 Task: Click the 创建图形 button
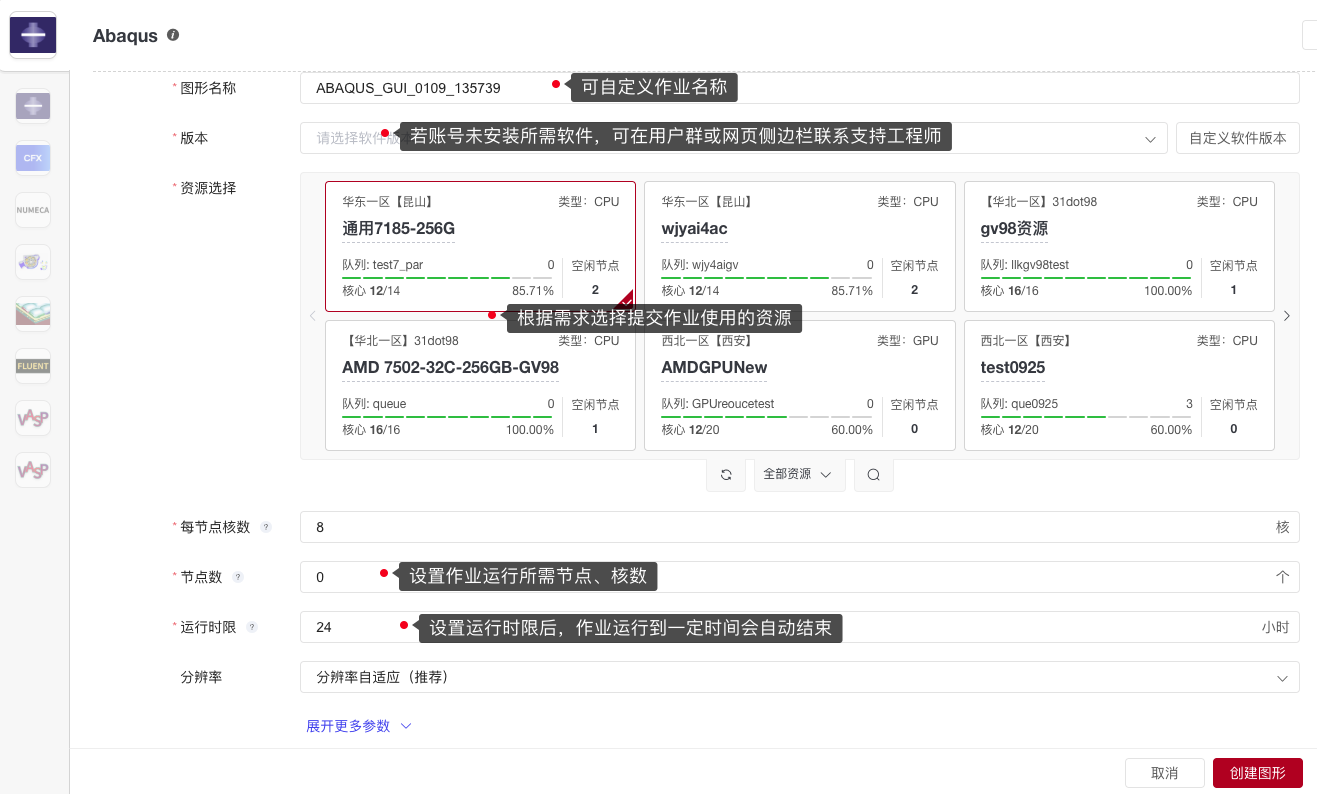(x=1257, y=773)
